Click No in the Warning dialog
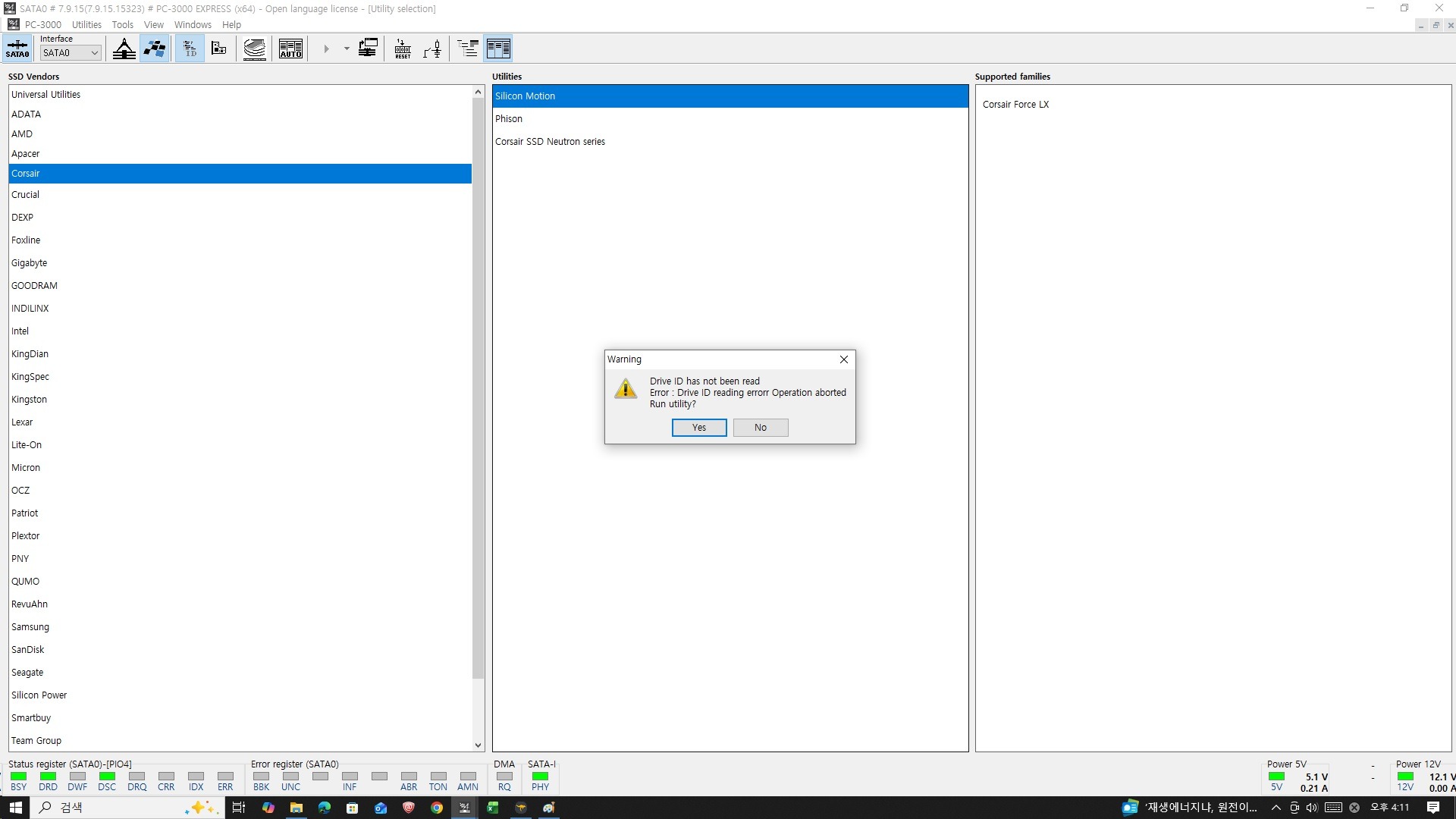The height and width of the screenshot is (819, 1456). pos(761,428)
